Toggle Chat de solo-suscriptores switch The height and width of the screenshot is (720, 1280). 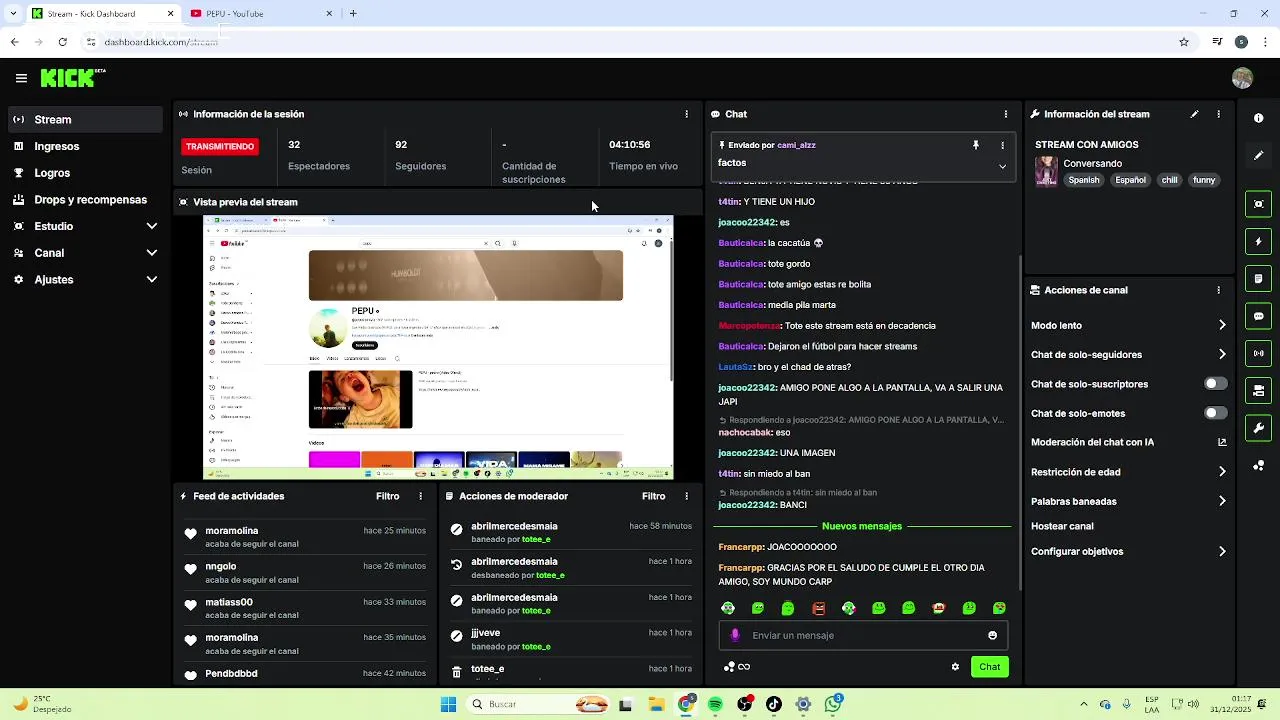[x=1215, y=384]
